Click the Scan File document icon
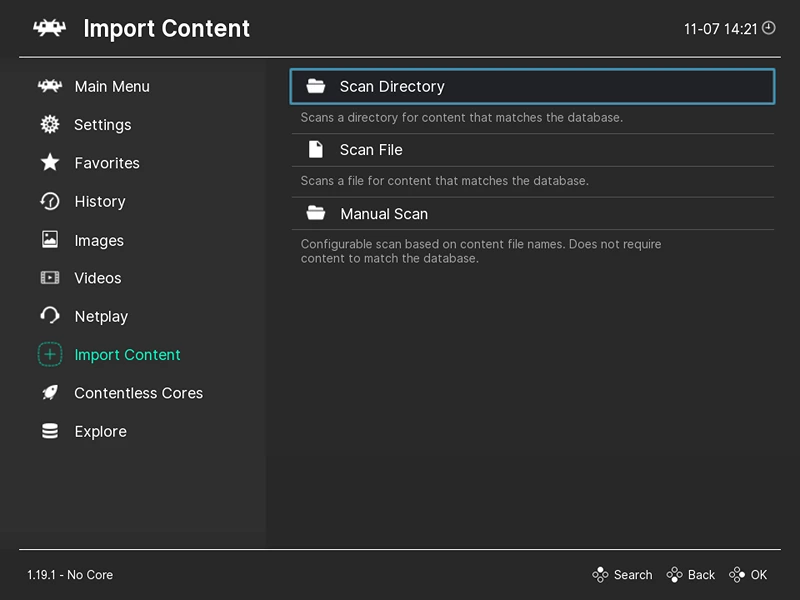 316,149
